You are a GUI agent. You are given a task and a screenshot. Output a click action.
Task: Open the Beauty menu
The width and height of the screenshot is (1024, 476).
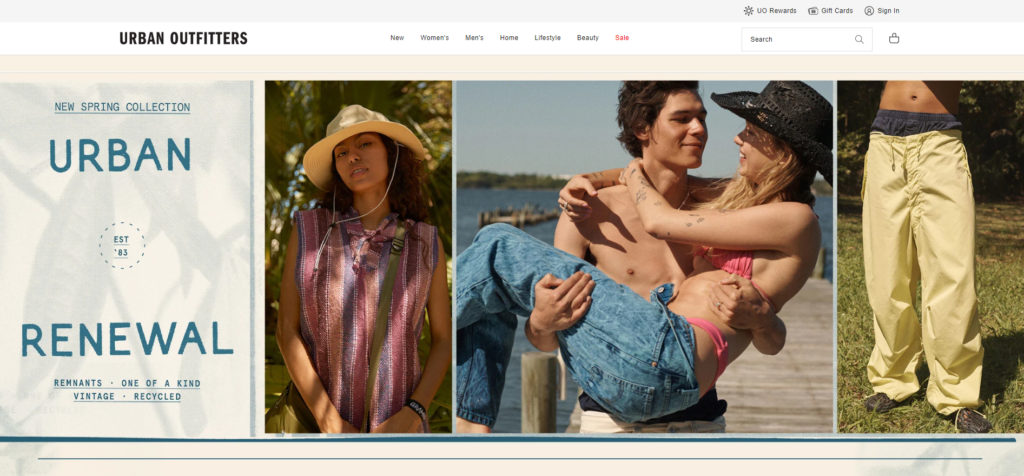(x=588, y=38)
